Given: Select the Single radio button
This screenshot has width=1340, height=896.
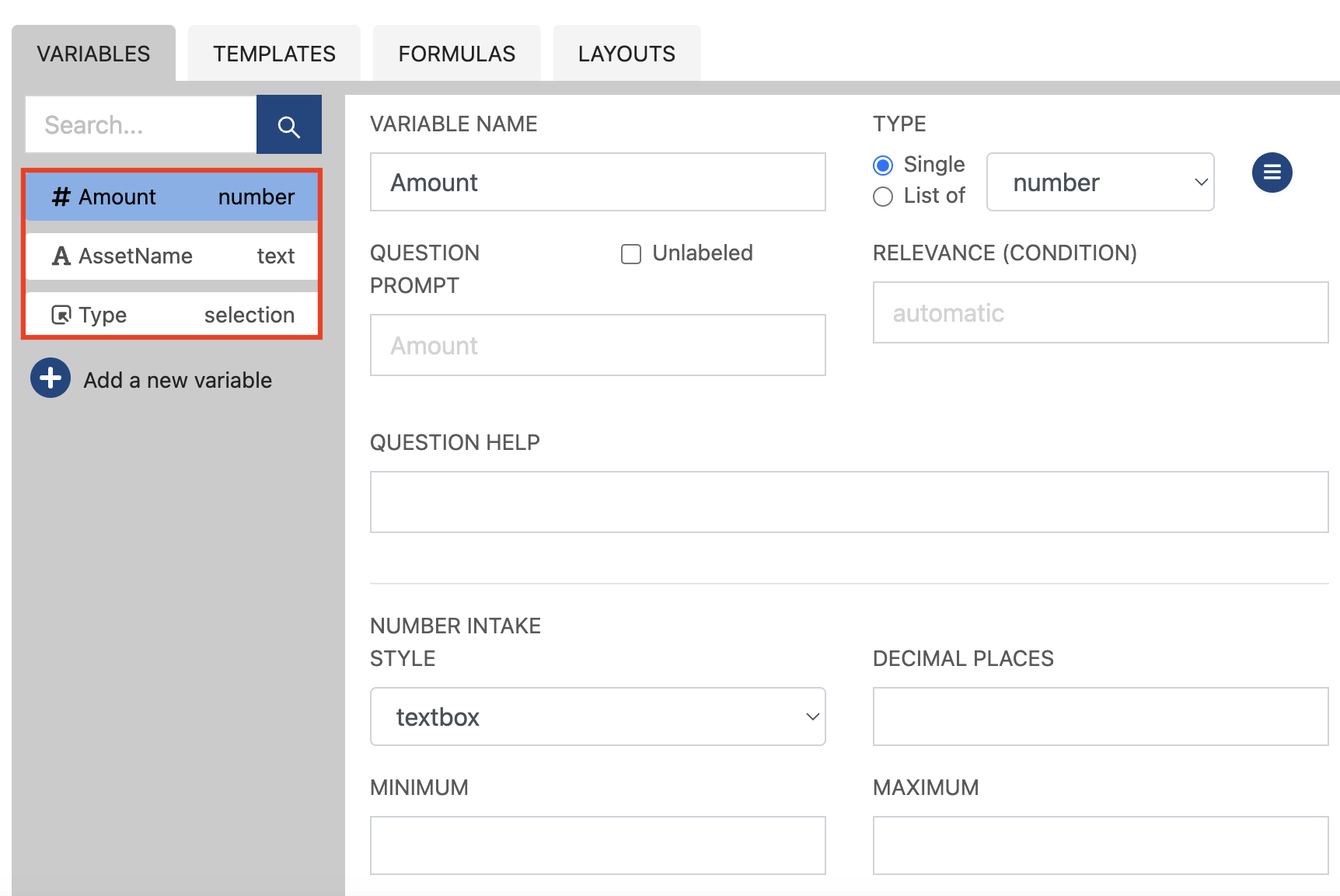Looking at the screenshot, I should 883,165.
